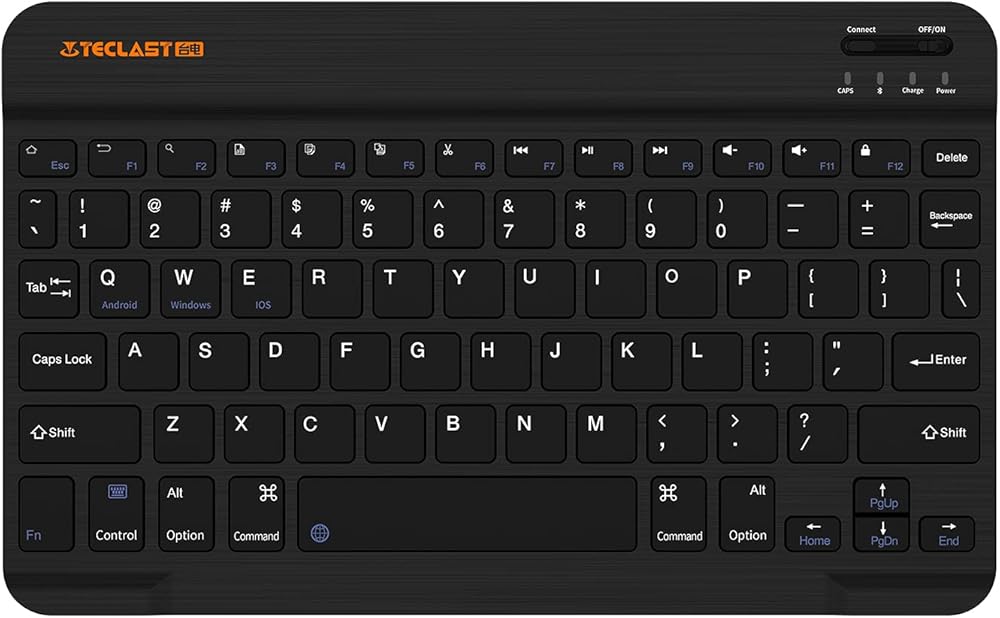This screenshot has width=1000, height=618.
Task: Click the F6 key with scissors icon
Action: (464, 158)
